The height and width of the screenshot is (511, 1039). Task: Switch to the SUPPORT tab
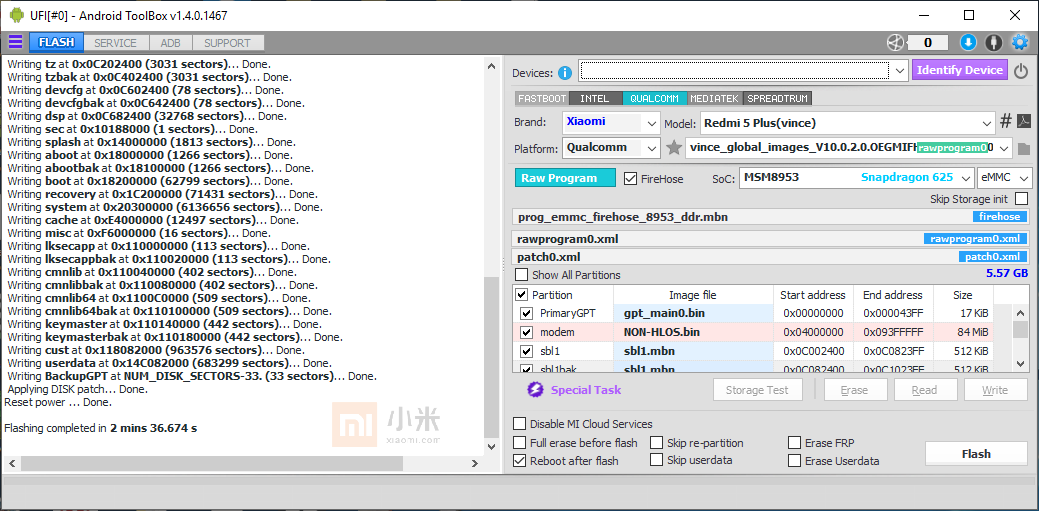(227, 42)
